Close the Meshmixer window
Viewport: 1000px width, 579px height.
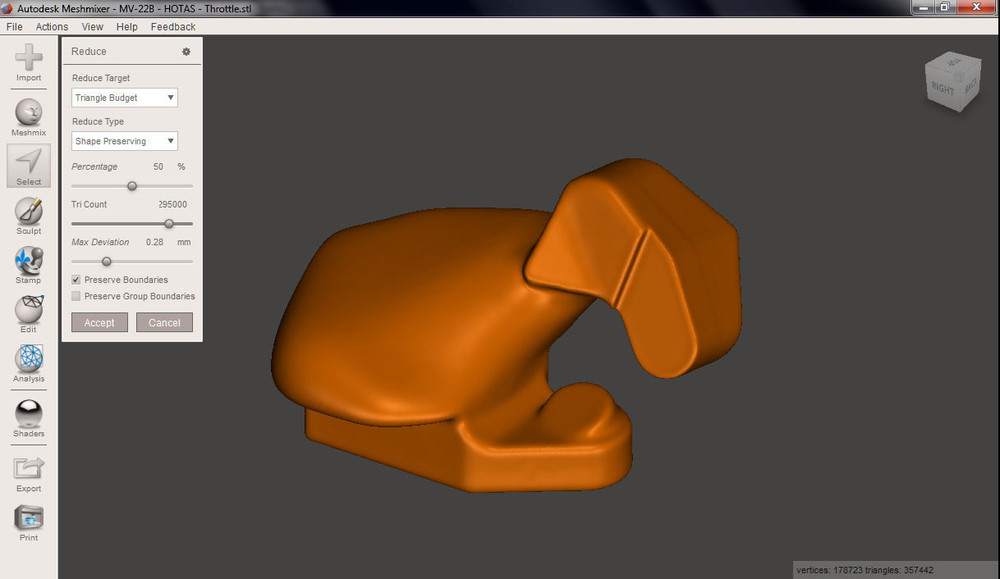(x=976, y=8)
